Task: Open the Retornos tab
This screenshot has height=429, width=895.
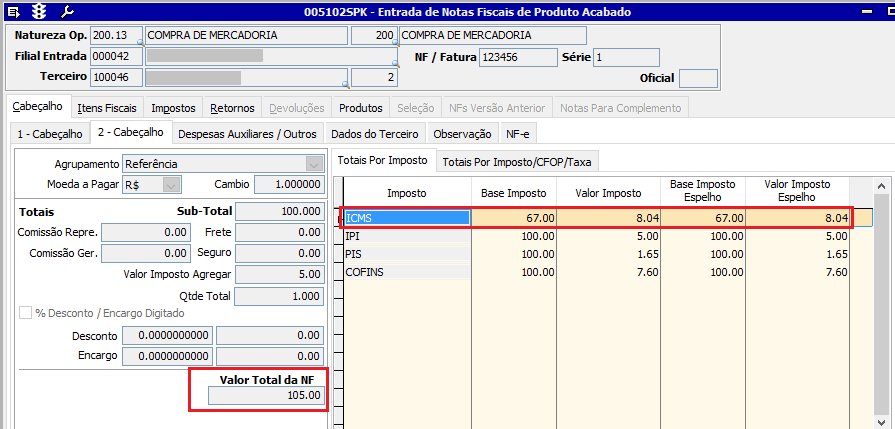Action: point(232,108)
